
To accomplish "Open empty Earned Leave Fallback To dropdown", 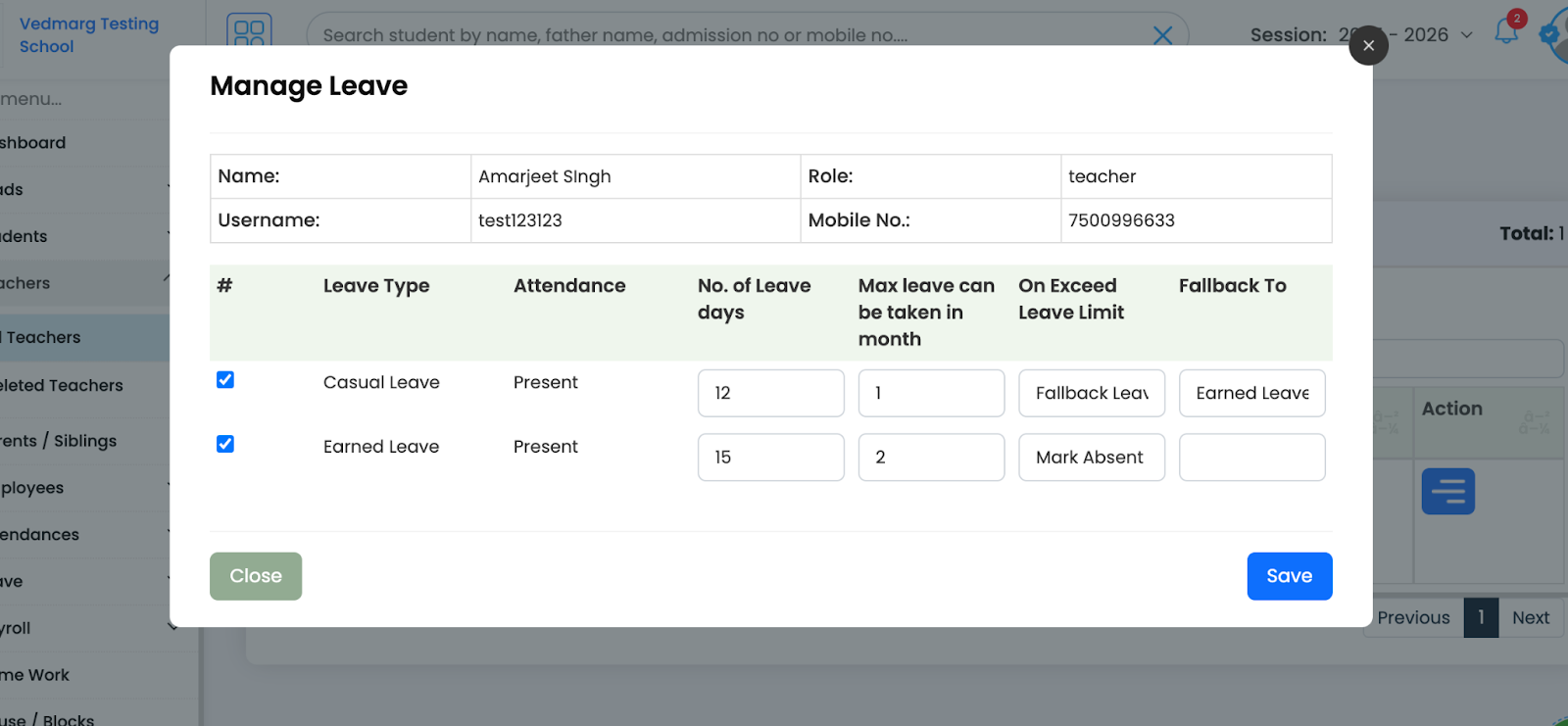I will pos(1251,458).
